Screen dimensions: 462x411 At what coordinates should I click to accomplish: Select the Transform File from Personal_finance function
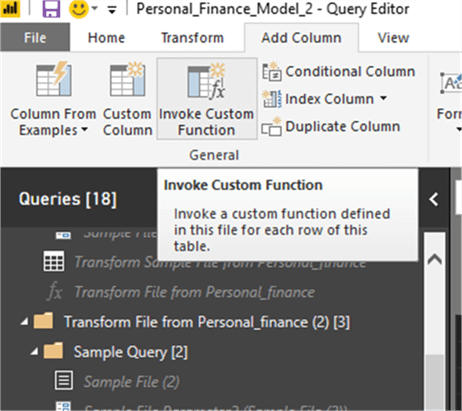tap(194, 292)
